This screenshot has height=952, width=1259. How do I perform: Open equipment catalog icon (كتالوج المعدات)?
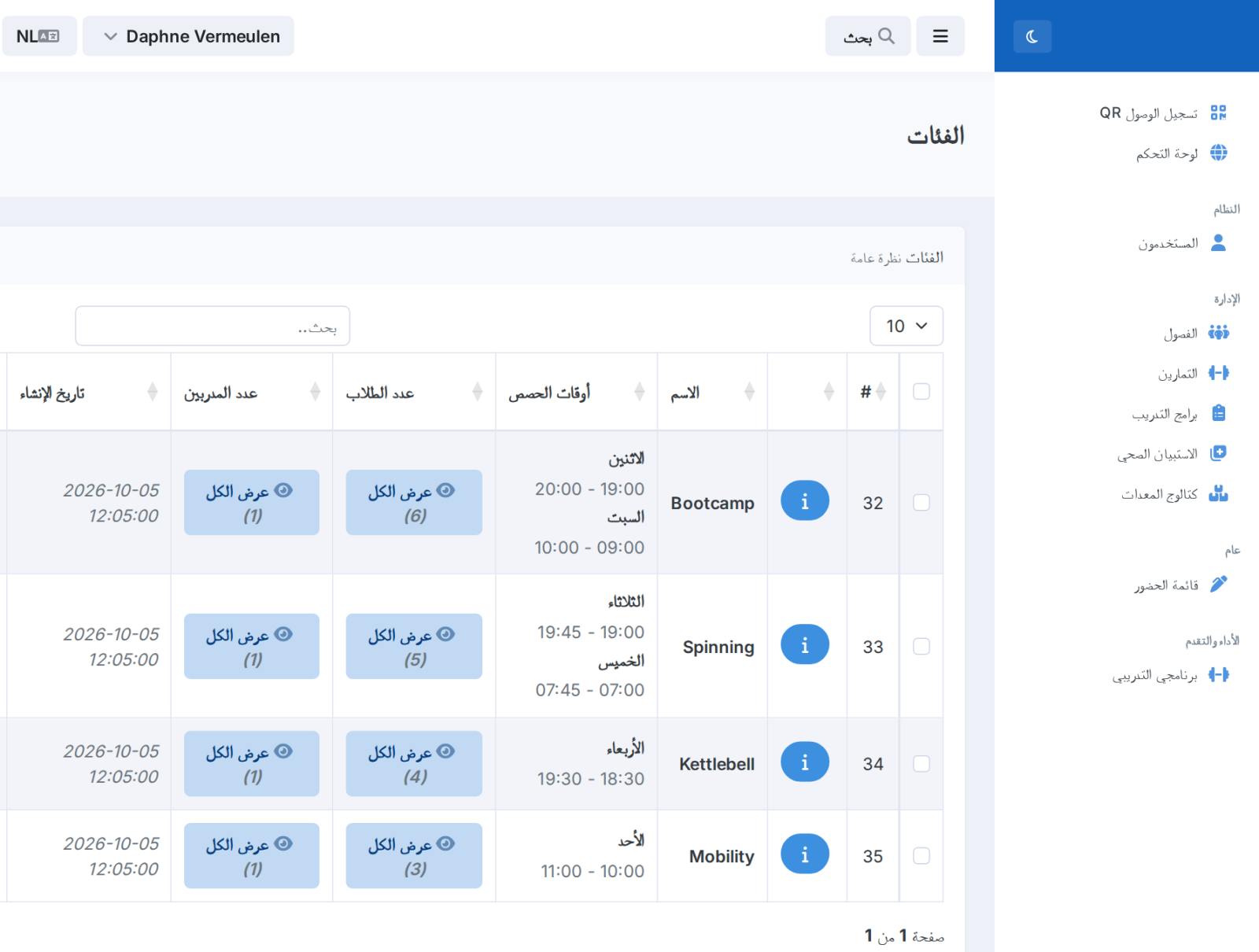1218,493
